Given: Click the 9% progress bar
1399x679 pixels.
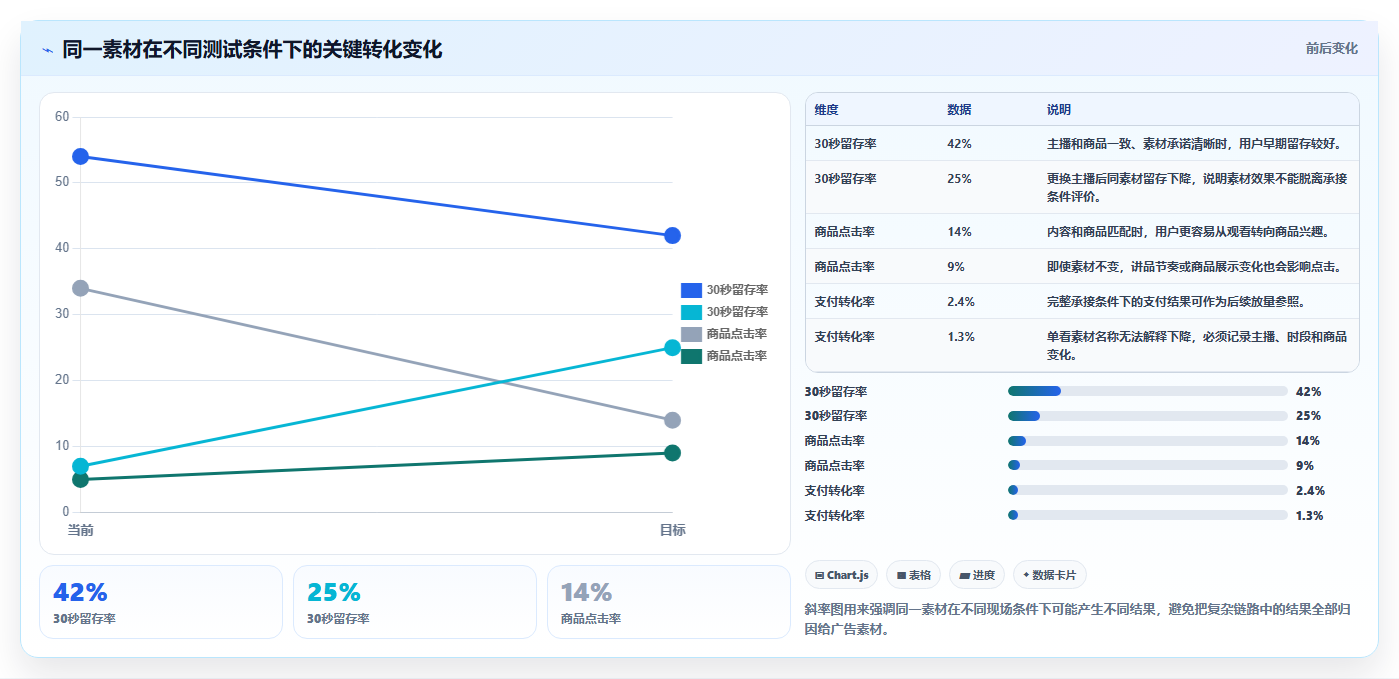Looking at the screenshot, I should pyautogui.click(x=1148, y=465).
